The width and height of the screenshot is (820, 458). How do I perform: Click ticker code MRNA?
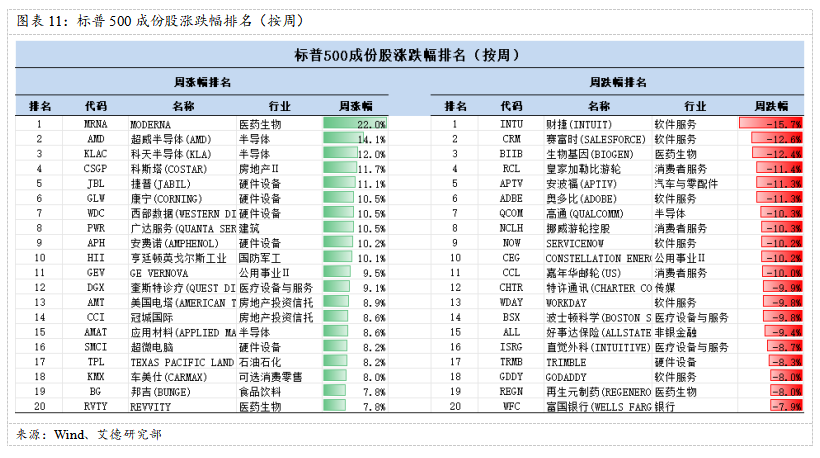(x=96, y=124)
